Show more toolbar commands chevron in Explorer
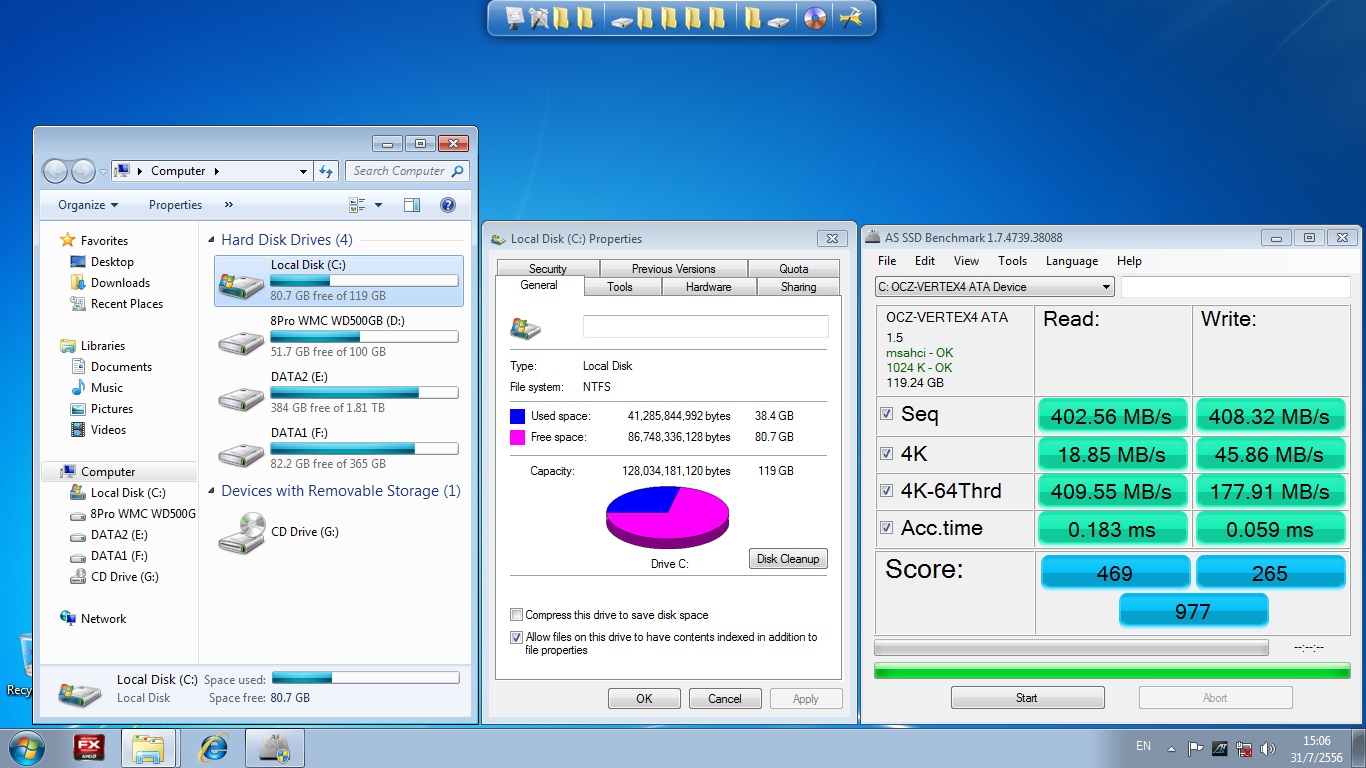 [x=229, y=205]
